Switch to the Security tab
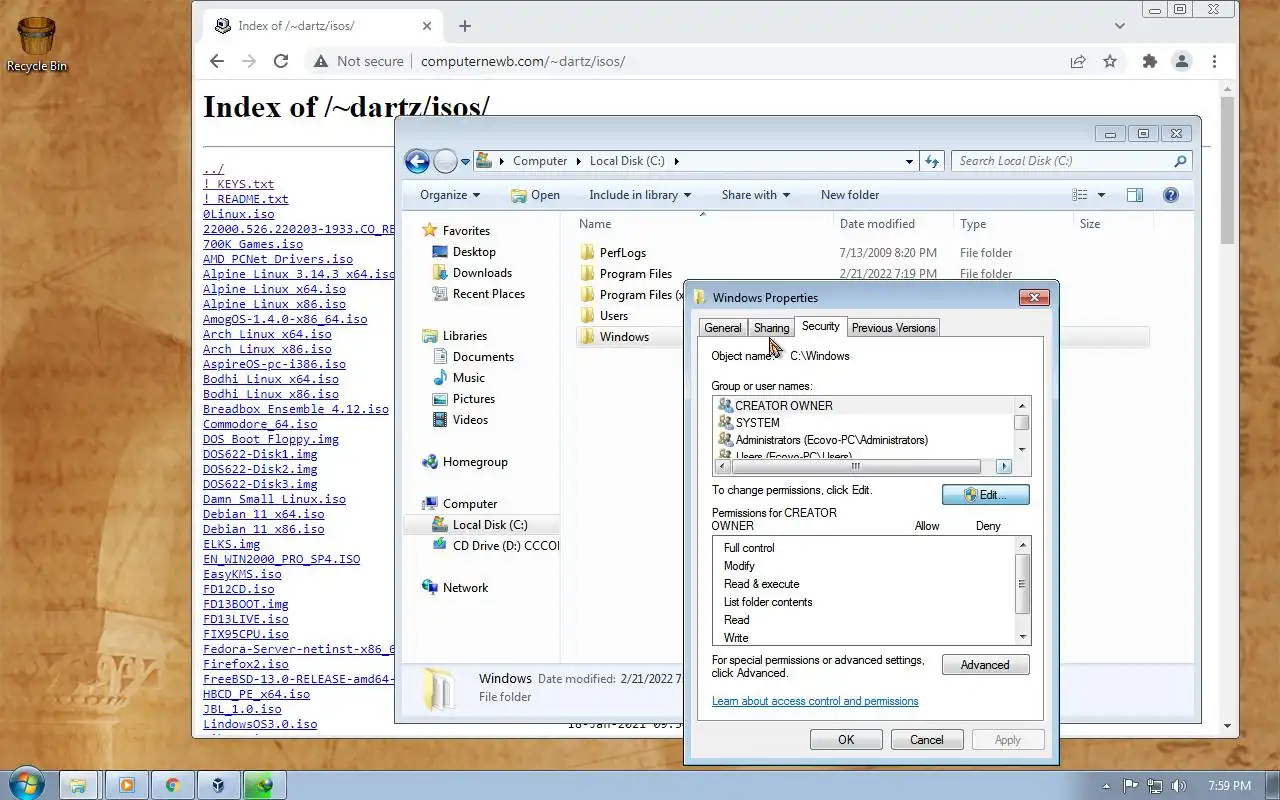1280x800 pixels. [821, 326]
